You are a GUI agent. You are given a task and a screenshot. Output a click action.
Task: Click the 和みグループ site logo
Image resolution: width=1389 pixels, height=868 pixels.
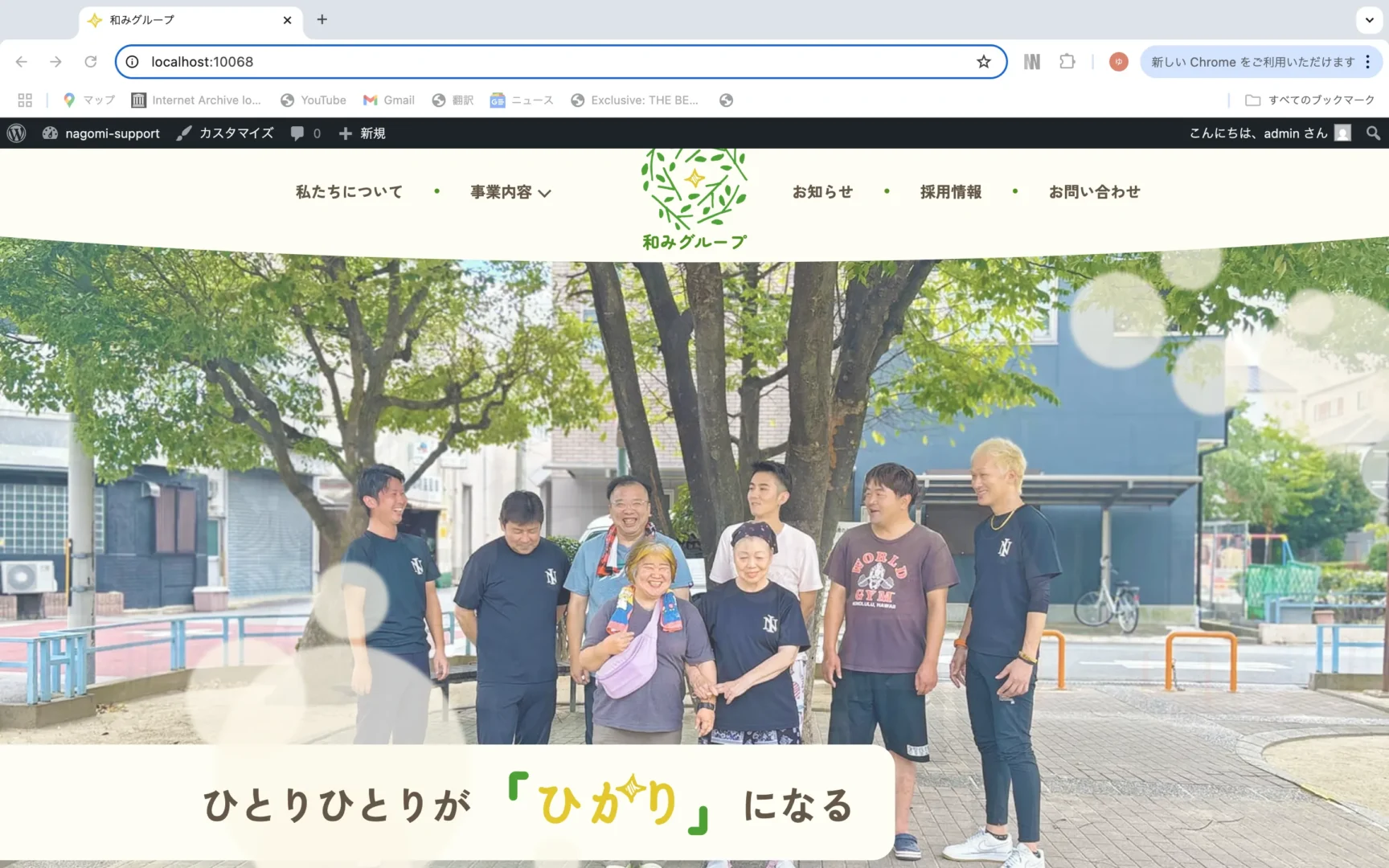point(694,201)
